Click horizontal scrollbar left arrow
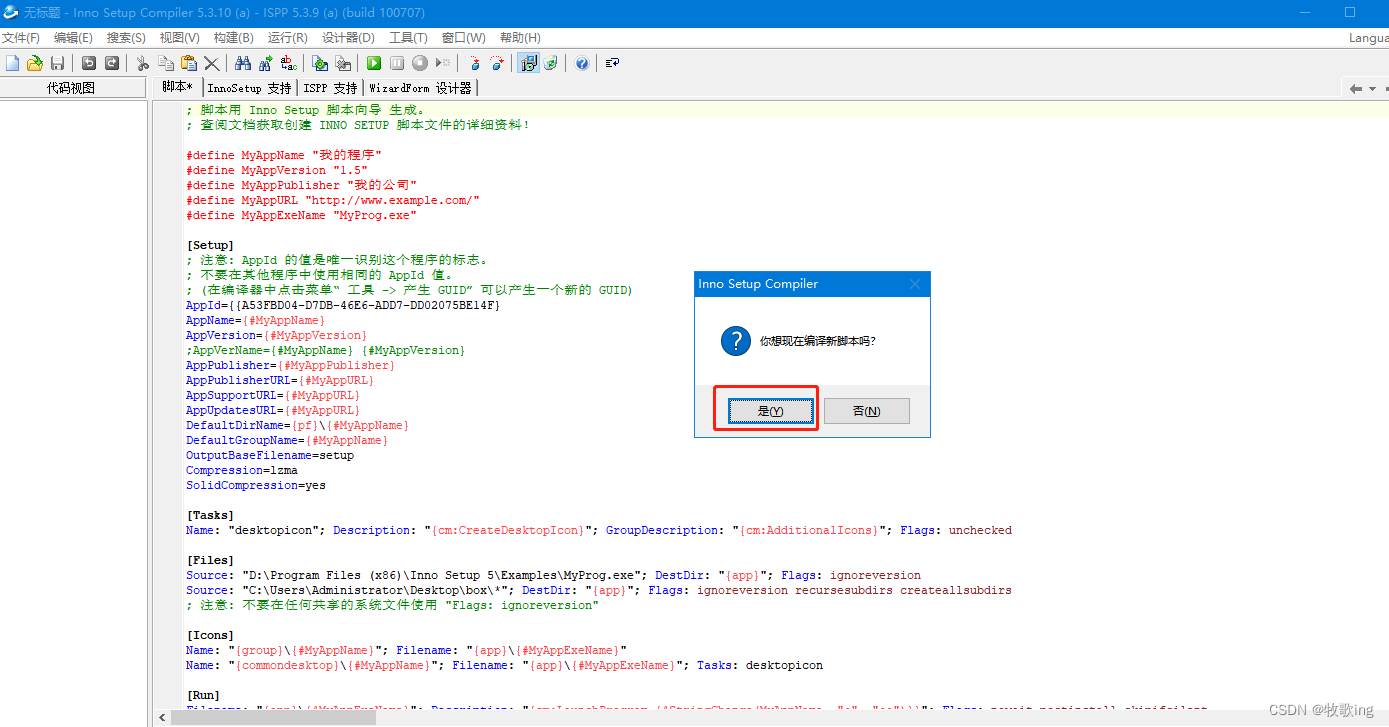 tap(161, 716)
